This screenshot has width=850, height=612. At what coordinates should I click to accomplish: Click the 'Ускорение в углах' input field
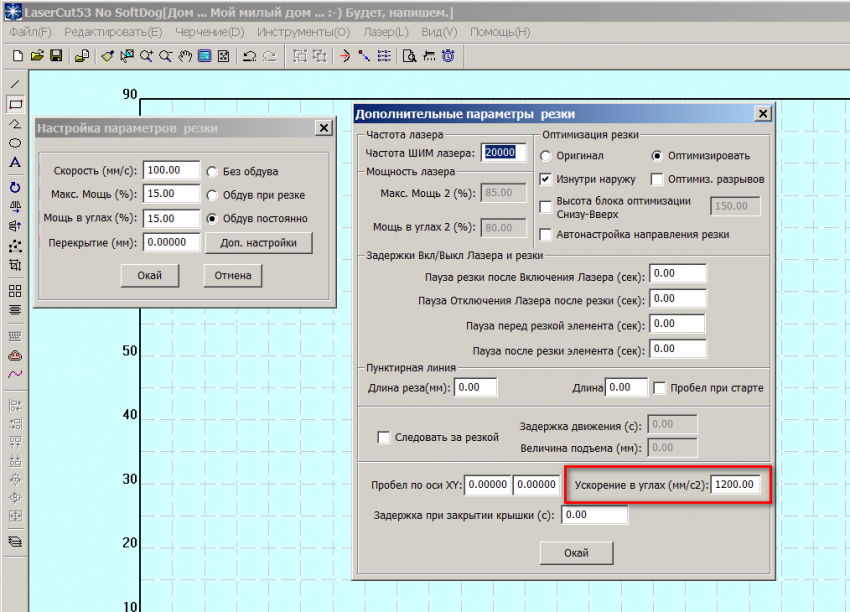click(737, 485)
